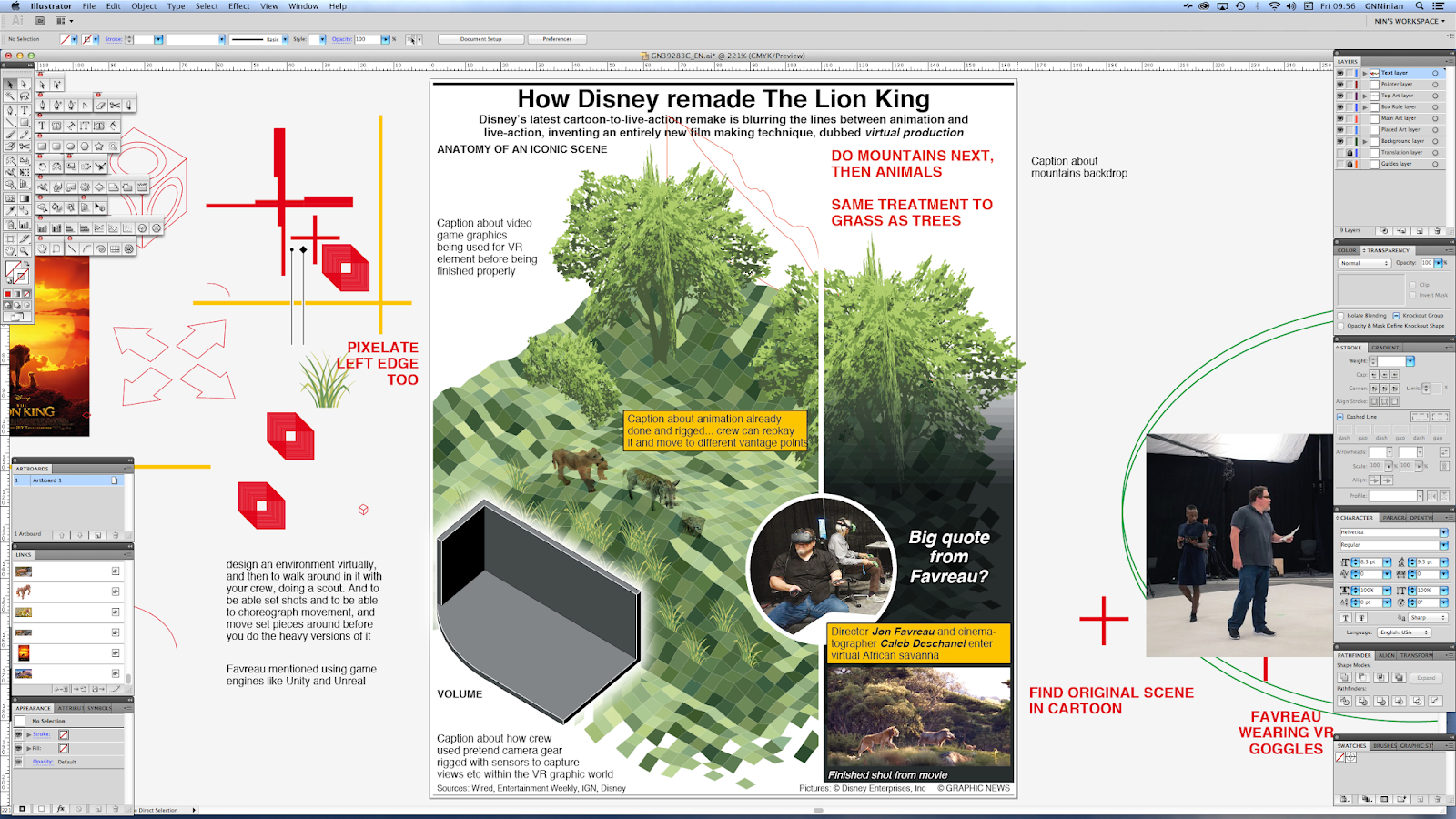Select the Pen tool in main toolbox
The image size is (1456, 819).
pos(11,109)
